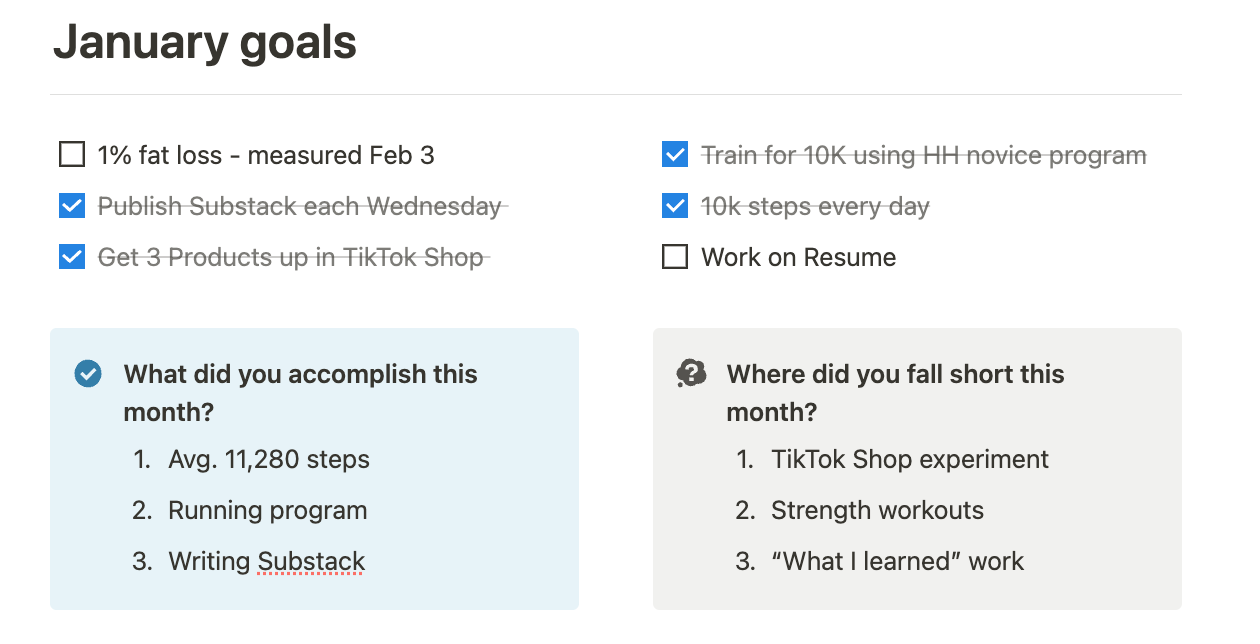
Task: Click the Work on Resume task text
Action: pos(798,257)
